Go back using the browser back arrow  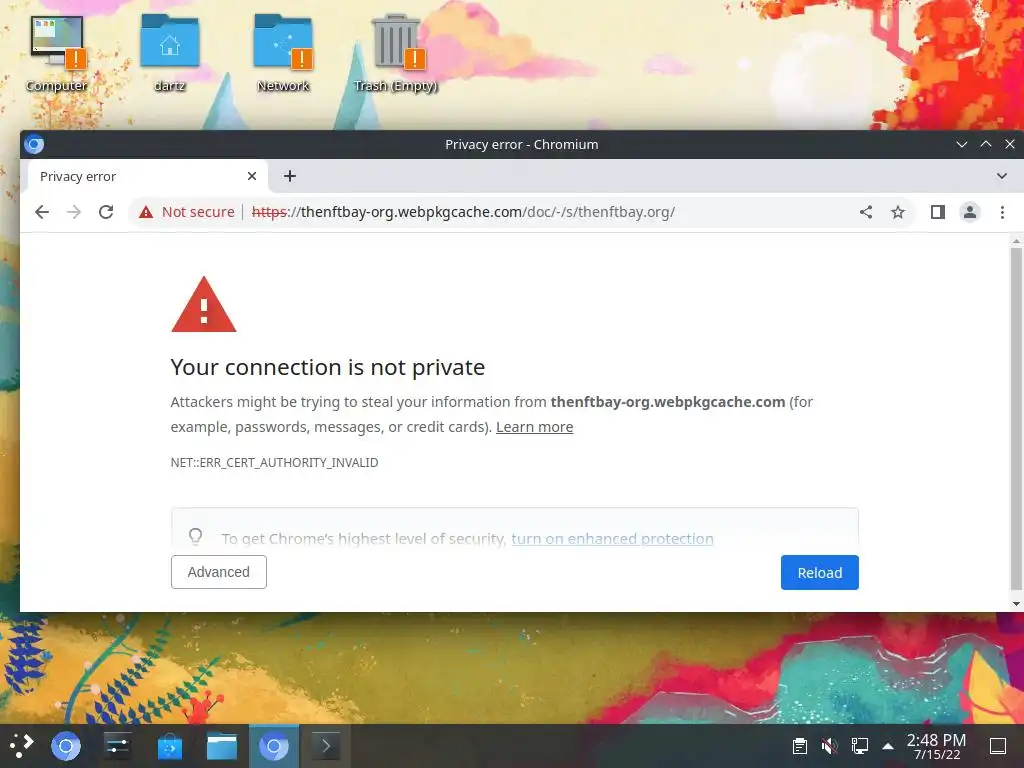[x=42, y=212]
